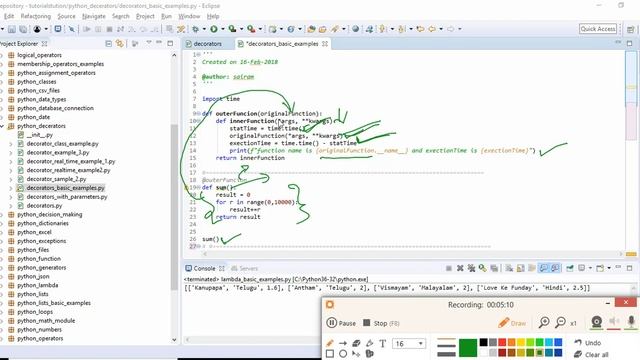Screen dimensions: 640x360
Task: Click the Back navigation arrow in toolbar
Action: 432,29
